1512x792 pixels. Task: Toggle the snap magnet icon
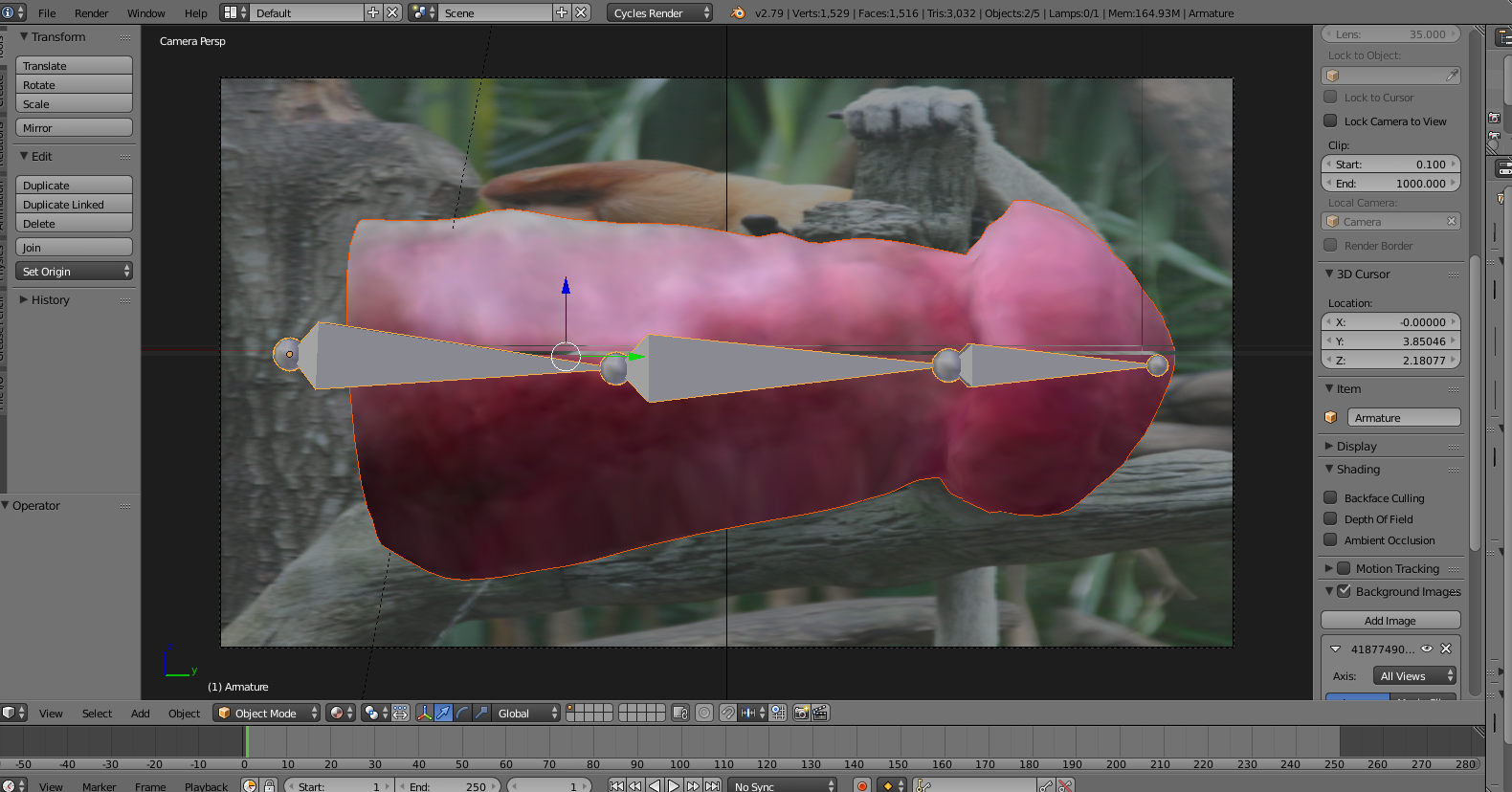pyautogui.click(x=727, y=713)
